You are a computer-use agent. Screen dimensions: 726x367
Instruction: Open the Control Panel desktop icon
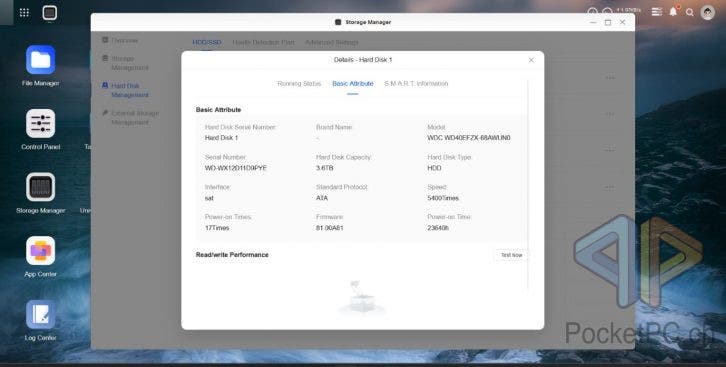(x=40, y=124)
